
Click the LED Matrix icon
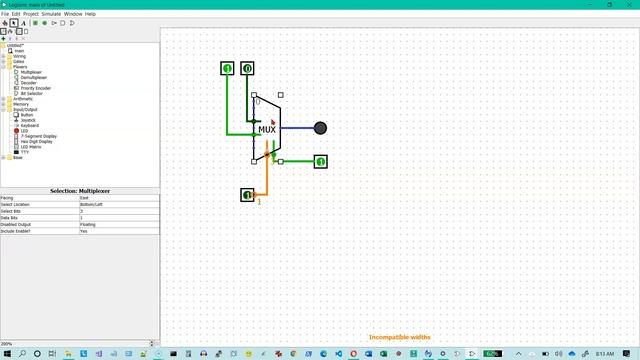(16, 147)
